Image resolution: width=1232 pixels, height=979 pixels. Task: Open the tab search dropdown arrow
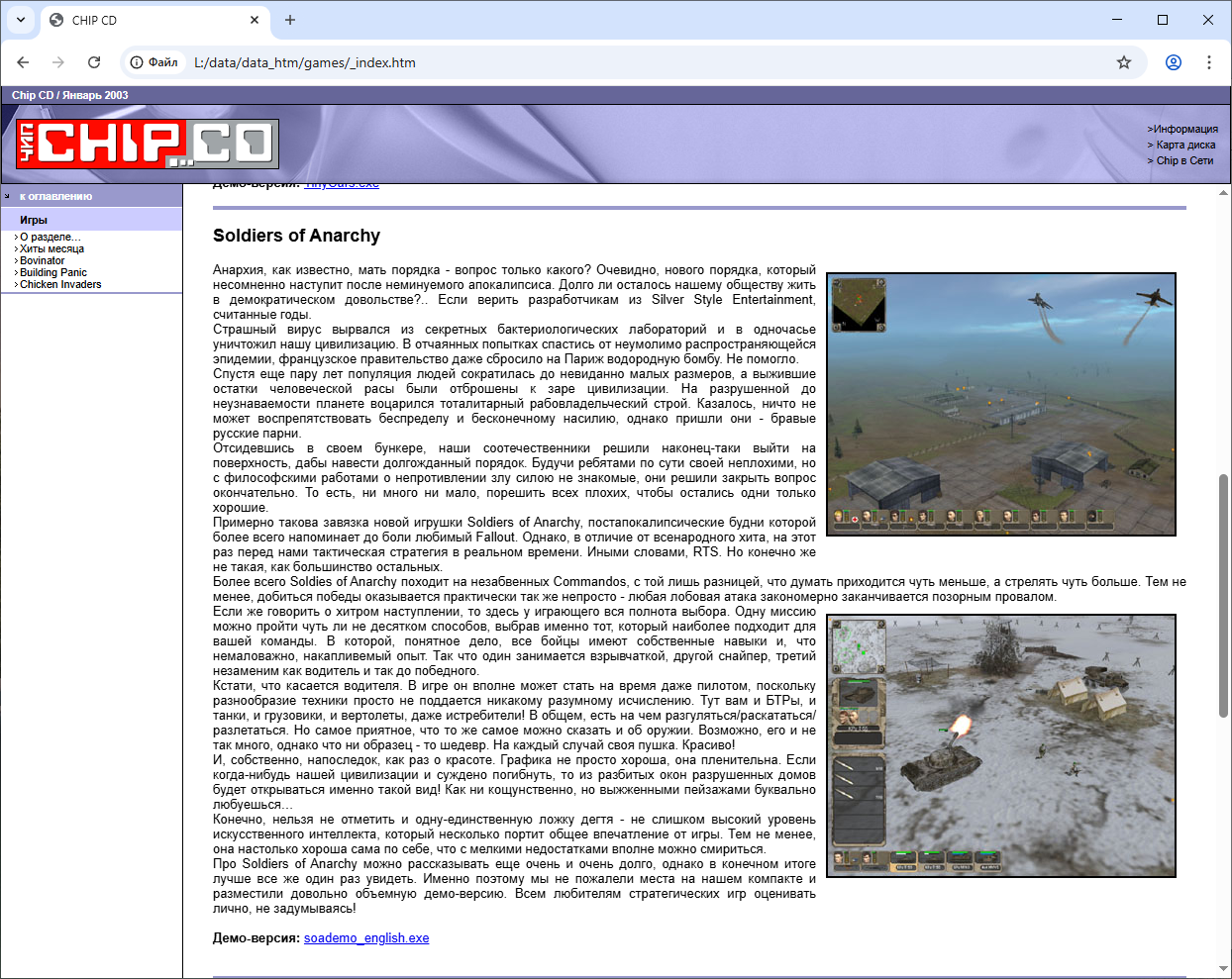pos(21,20)
